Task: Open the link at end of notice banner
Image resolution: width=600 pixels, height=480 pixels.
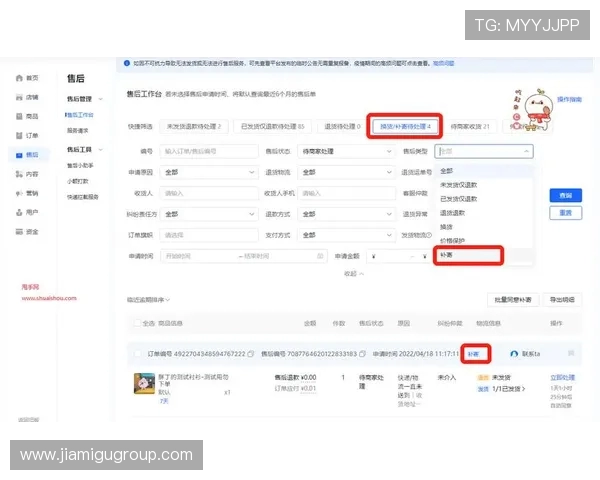Action: click(x=443, y=63)
